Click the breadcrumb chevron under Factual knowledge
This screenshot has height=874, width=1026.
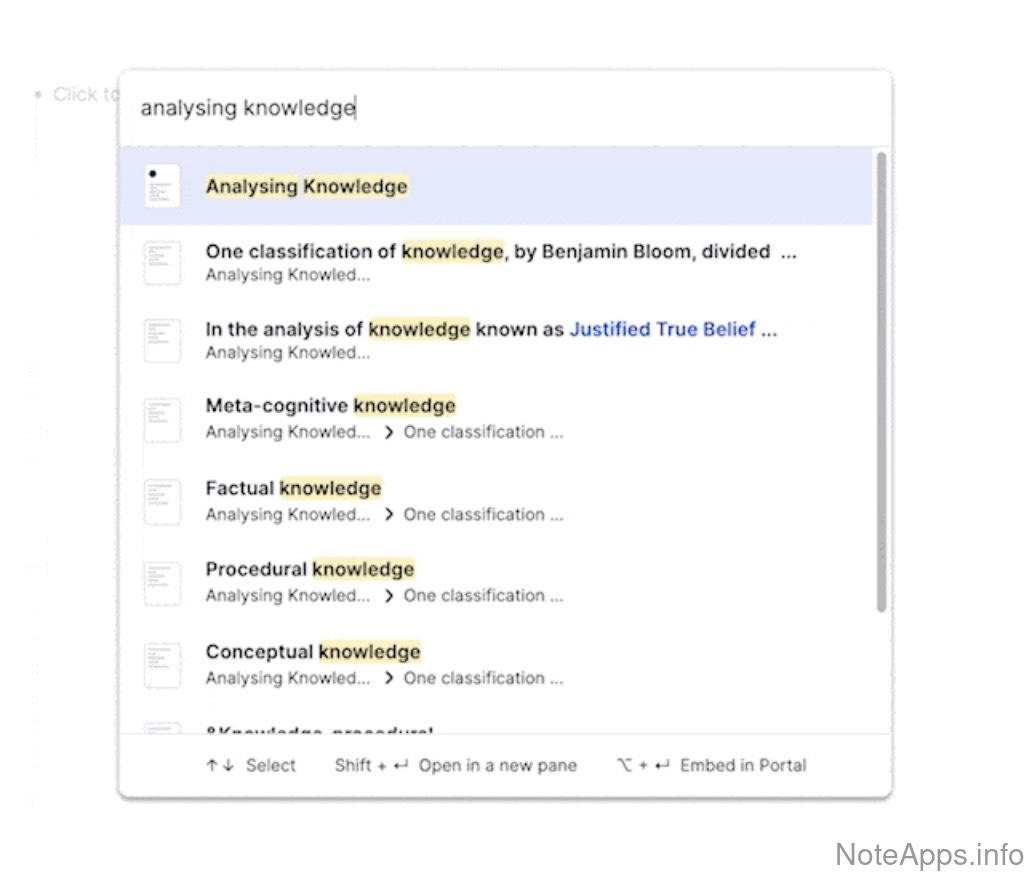click(389, 515)
